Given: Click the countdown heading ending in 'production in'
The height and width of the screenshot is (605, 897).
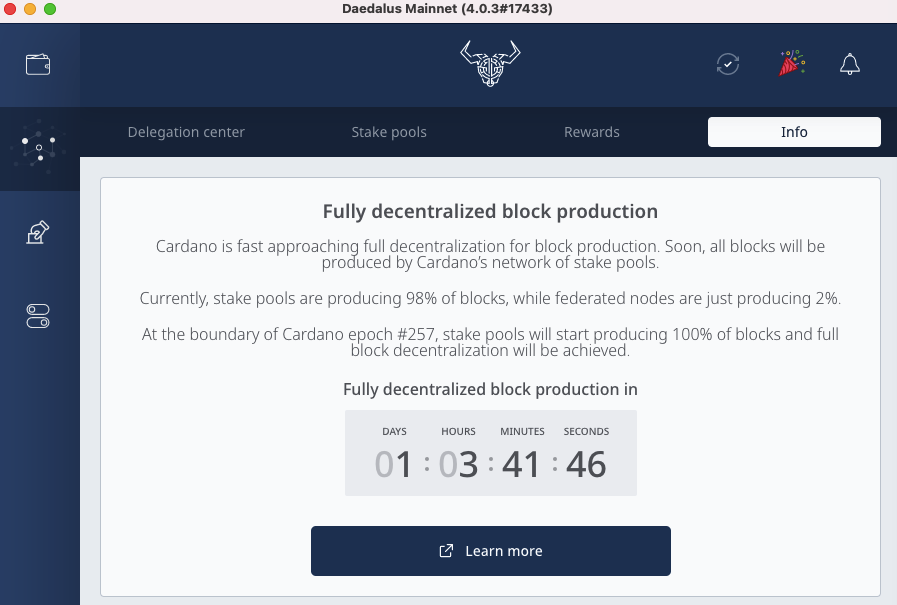Looking at the screenshot, I should 490,389.
